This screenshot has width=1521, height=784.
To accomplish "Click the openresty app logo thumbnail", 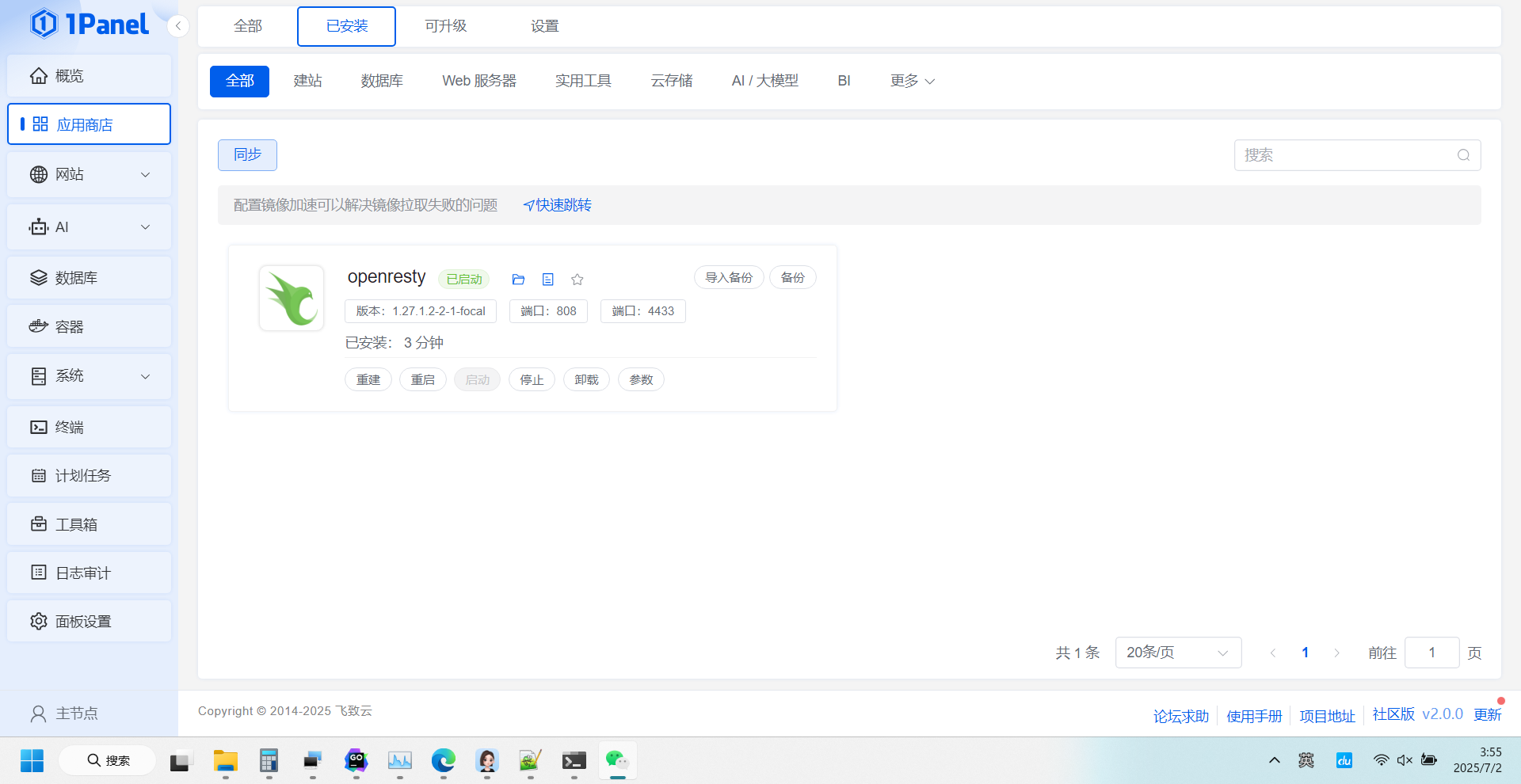I will pyautogui.click(x=292, y=298).
